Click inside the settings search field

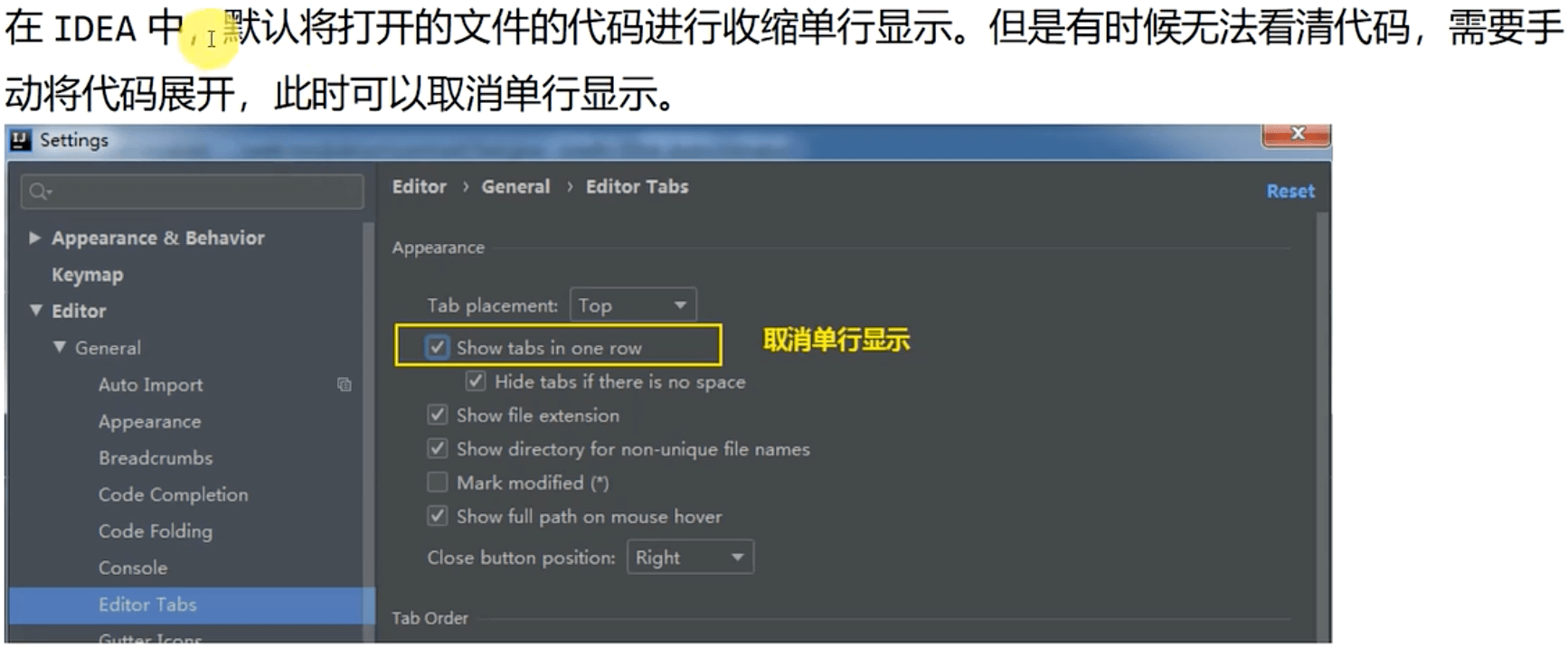193,192
